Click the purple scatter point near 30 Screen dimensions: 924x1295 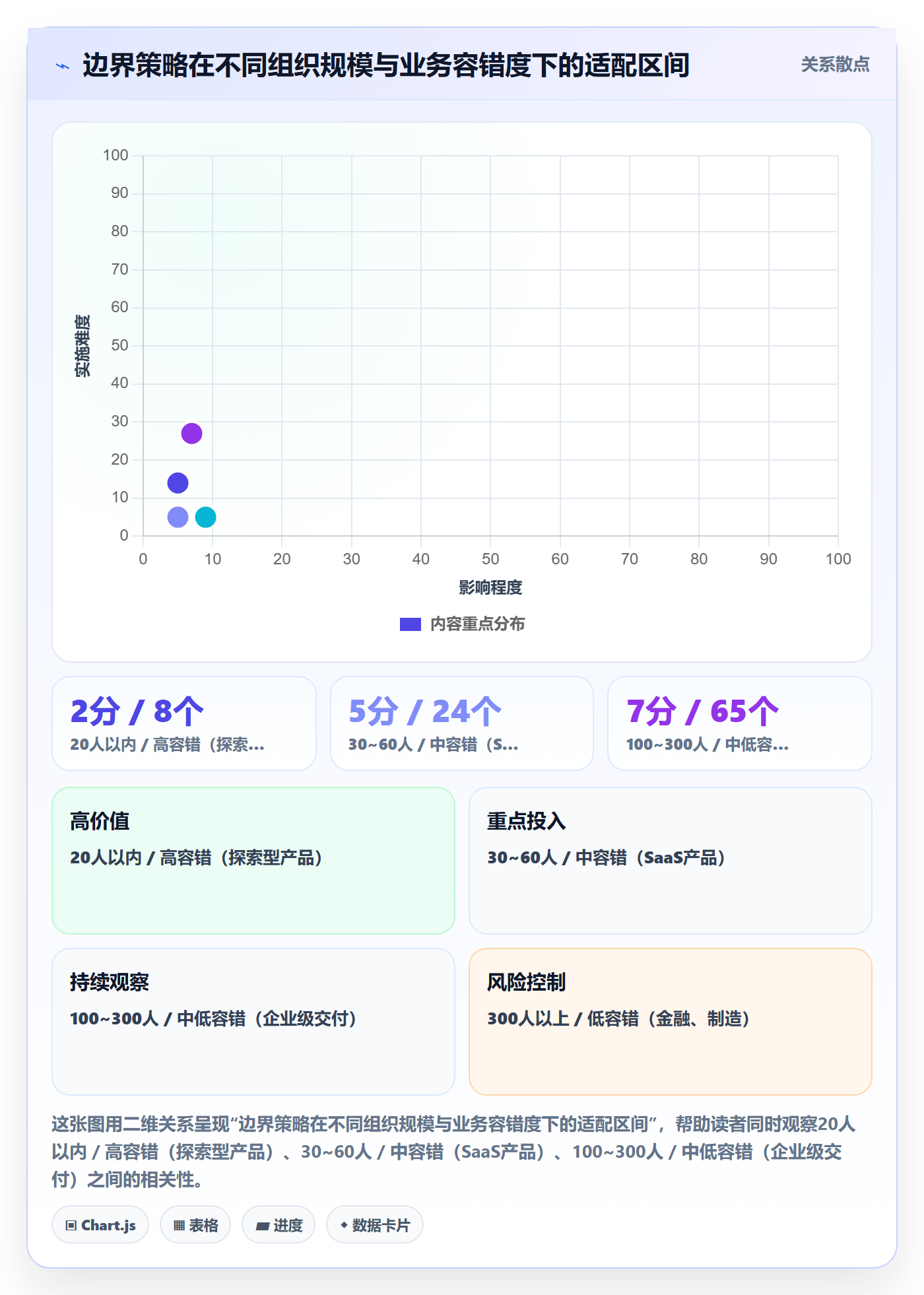click(x=191, y=434)
